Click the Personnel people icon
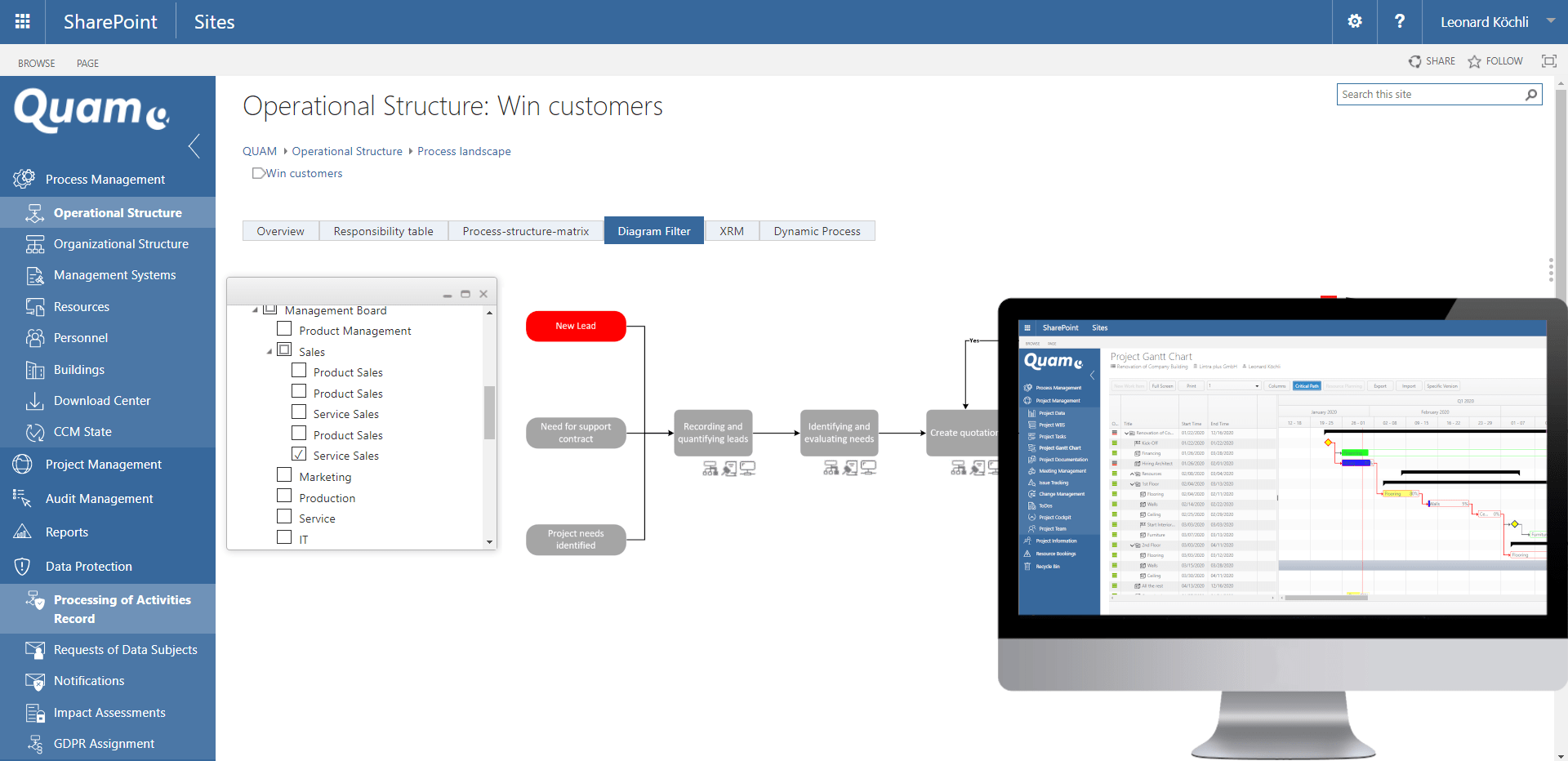1568x761 pixels. tap(34, 338)
